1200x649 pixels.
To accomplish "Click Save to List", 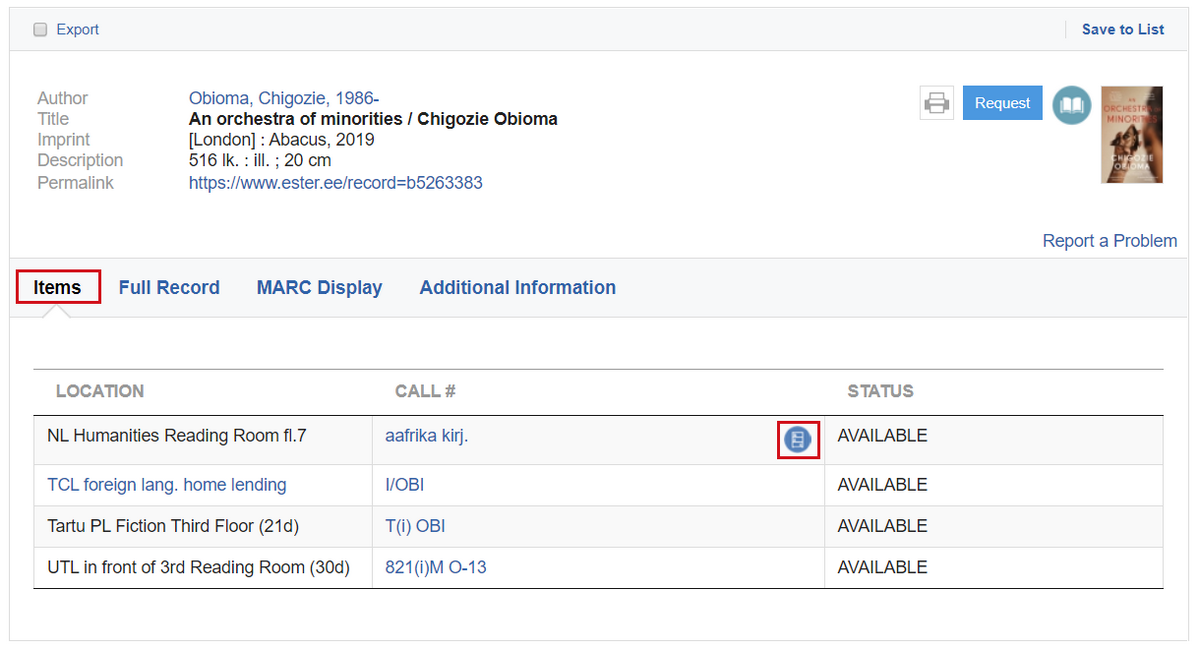I will tap(1122, 30).
